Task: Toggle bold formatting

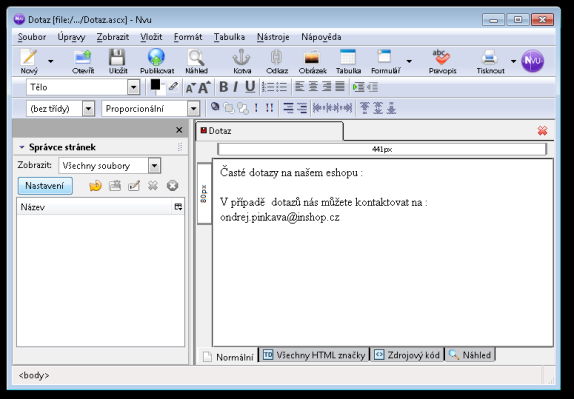Action: (x=223, y=87)
